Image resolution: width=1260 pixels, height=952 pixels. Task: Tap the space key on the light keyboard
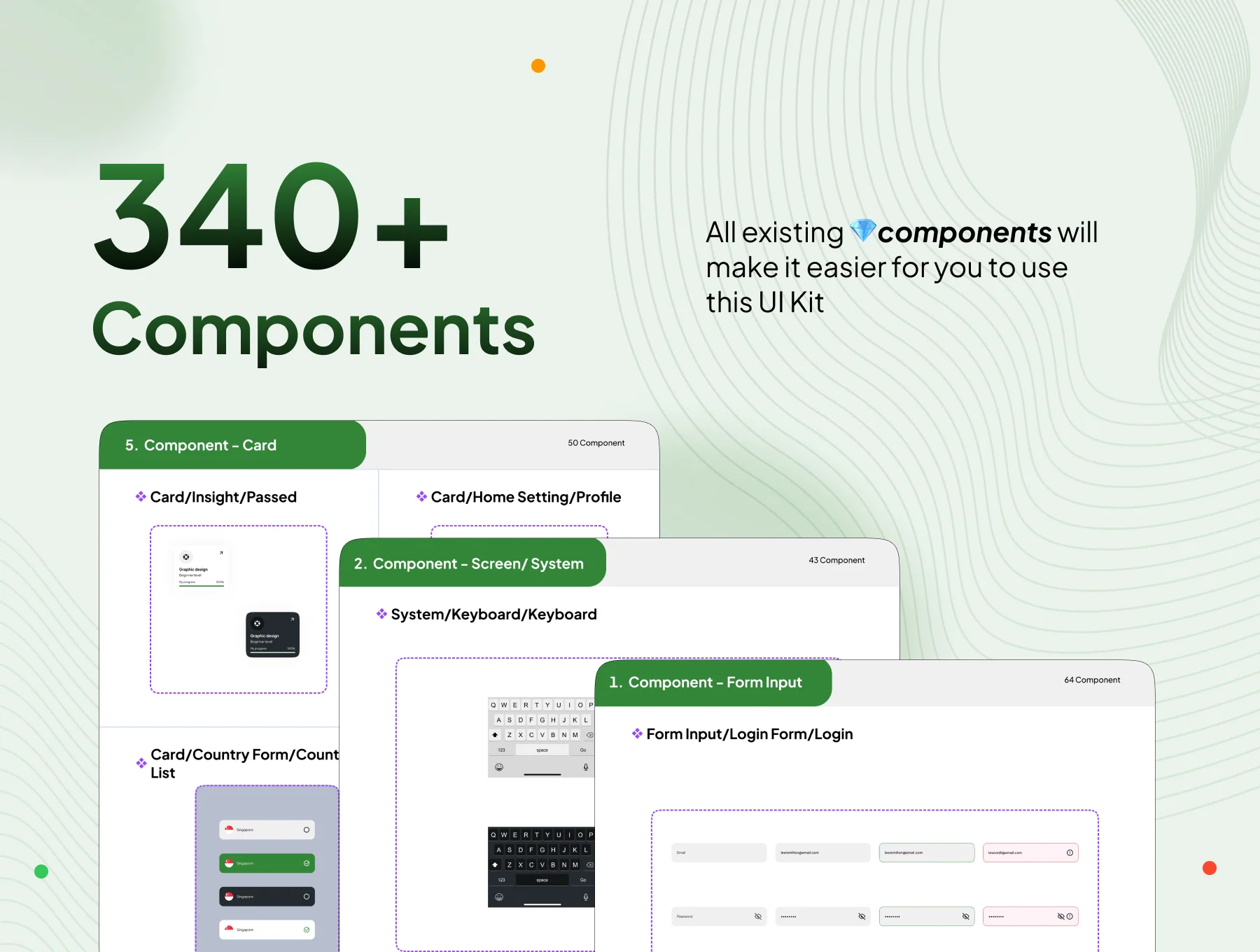click(x=542, y=750)
